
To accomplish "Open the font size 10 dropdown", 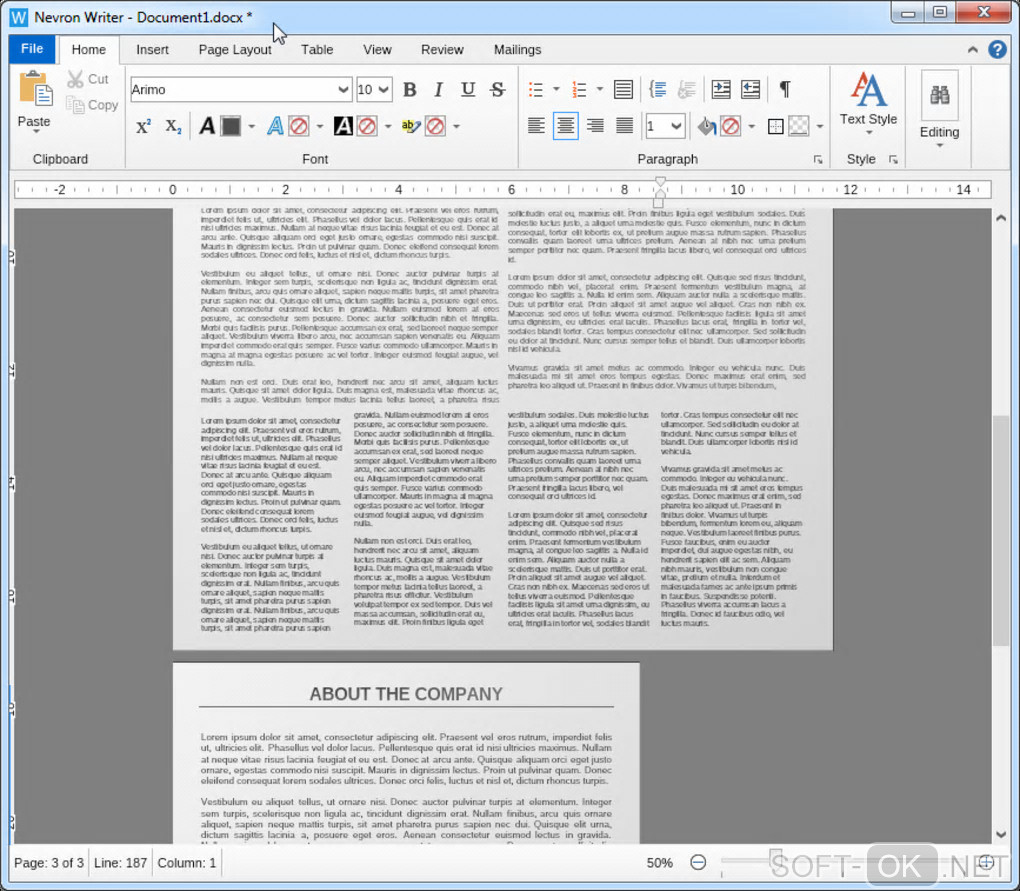I will click(x=384, y=90).
